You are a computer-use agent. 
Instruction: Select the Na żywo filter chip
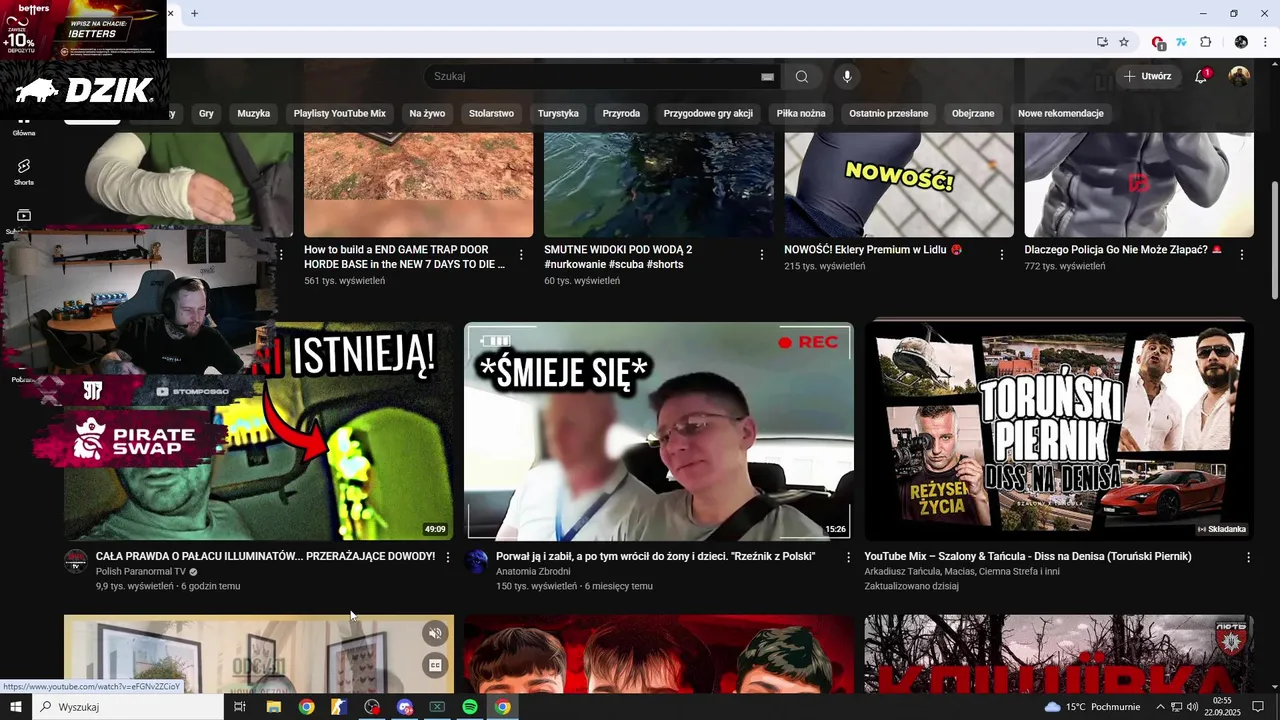(x=427, y=113)
